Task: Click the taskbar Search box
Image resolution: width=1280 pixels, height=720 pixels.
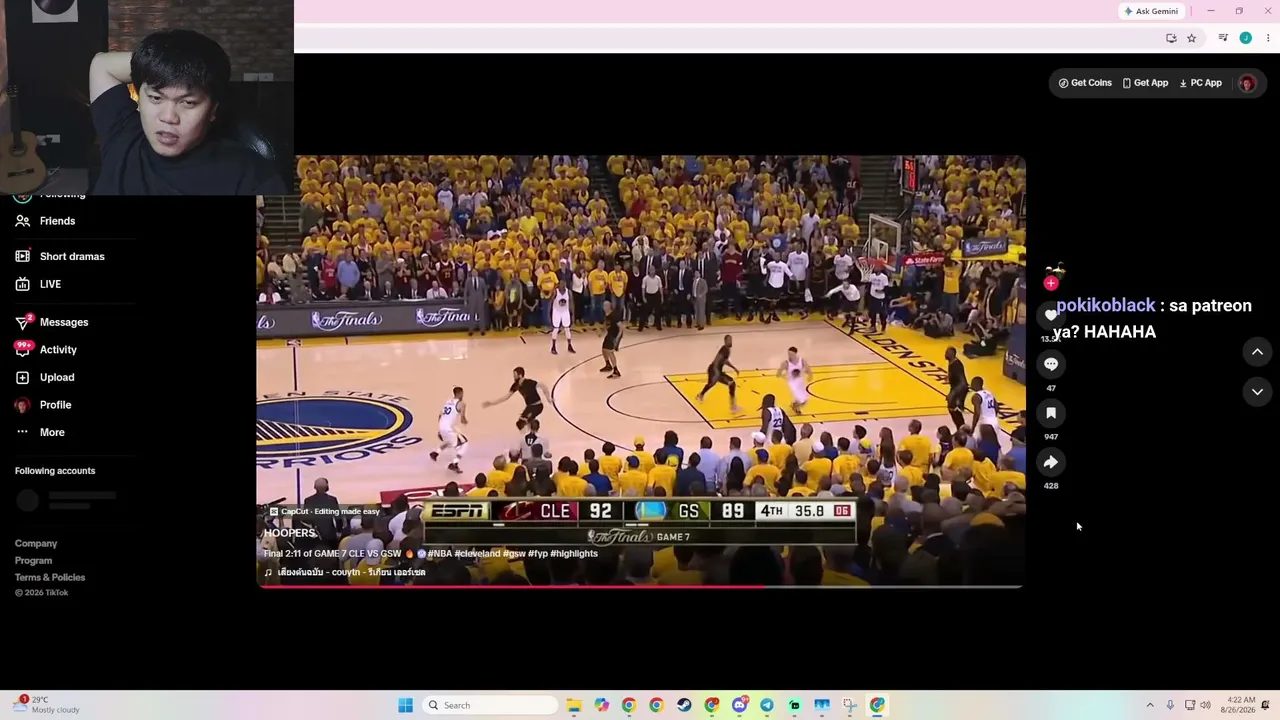Action: (490, 705)
